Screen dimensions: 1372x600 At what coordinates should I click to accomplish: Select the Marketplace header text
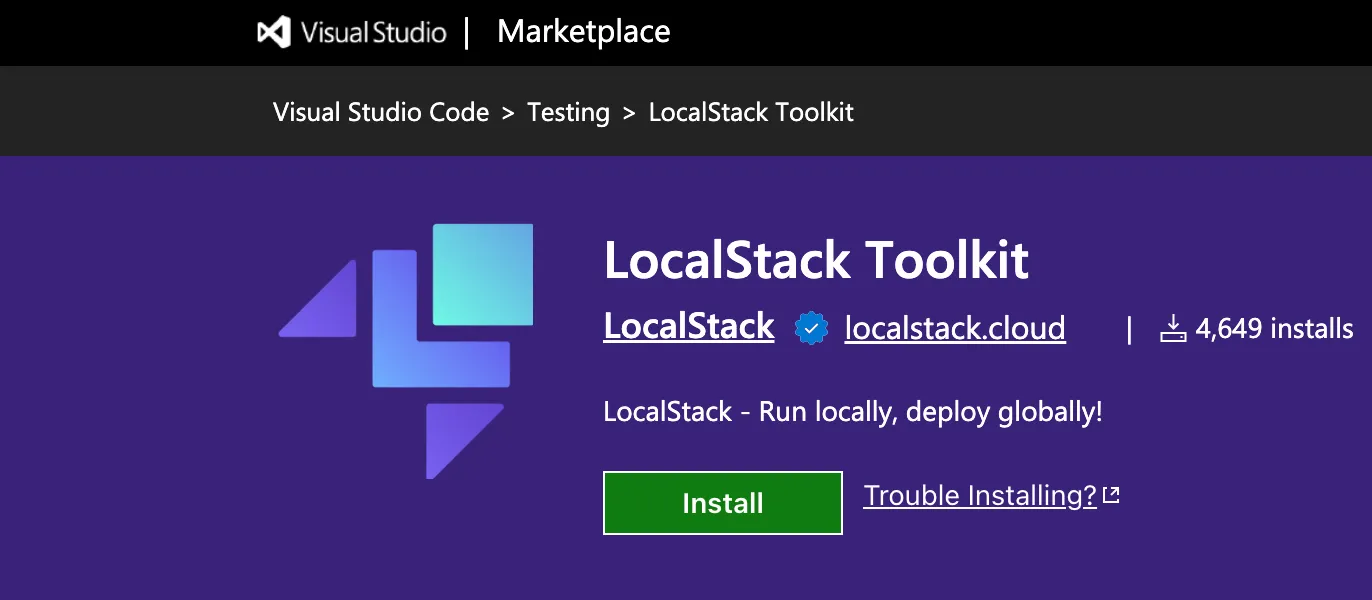pyautogui.click(x=583, y=31)
